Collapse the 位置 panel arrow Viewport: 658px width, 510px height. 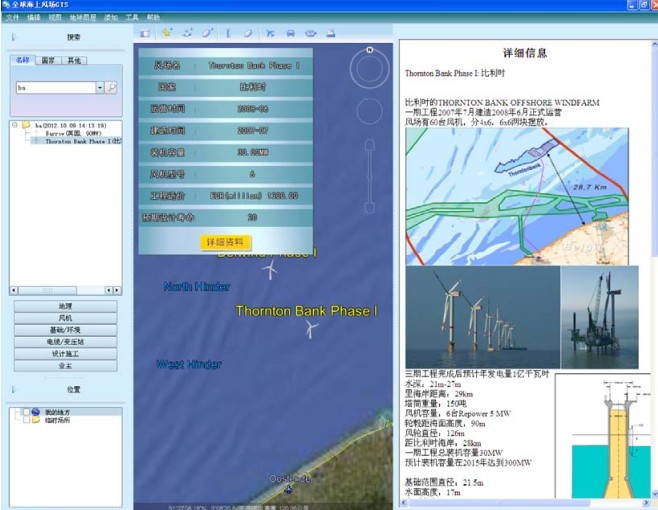[x=13, y=390]
